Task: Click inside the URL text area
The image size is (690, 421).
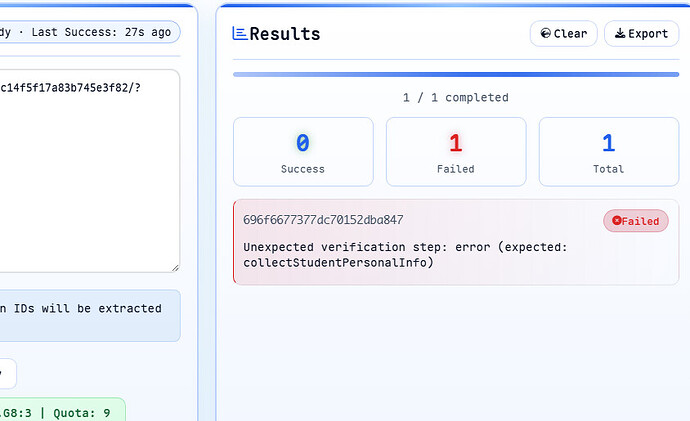Action: [x=88, y=171]
